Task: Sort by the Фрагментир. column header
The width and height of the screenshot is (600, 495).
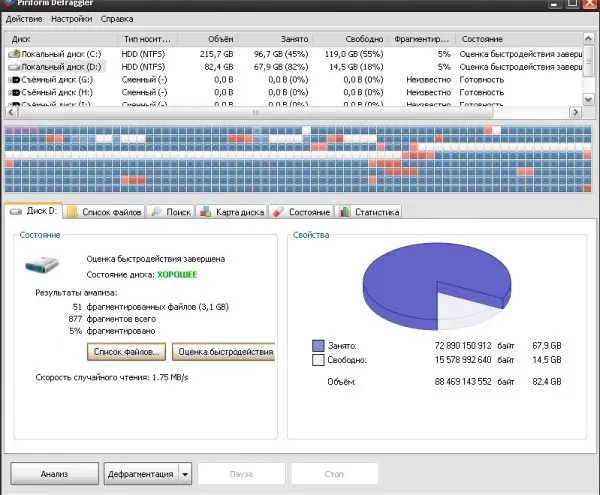Action: point(422,39)
